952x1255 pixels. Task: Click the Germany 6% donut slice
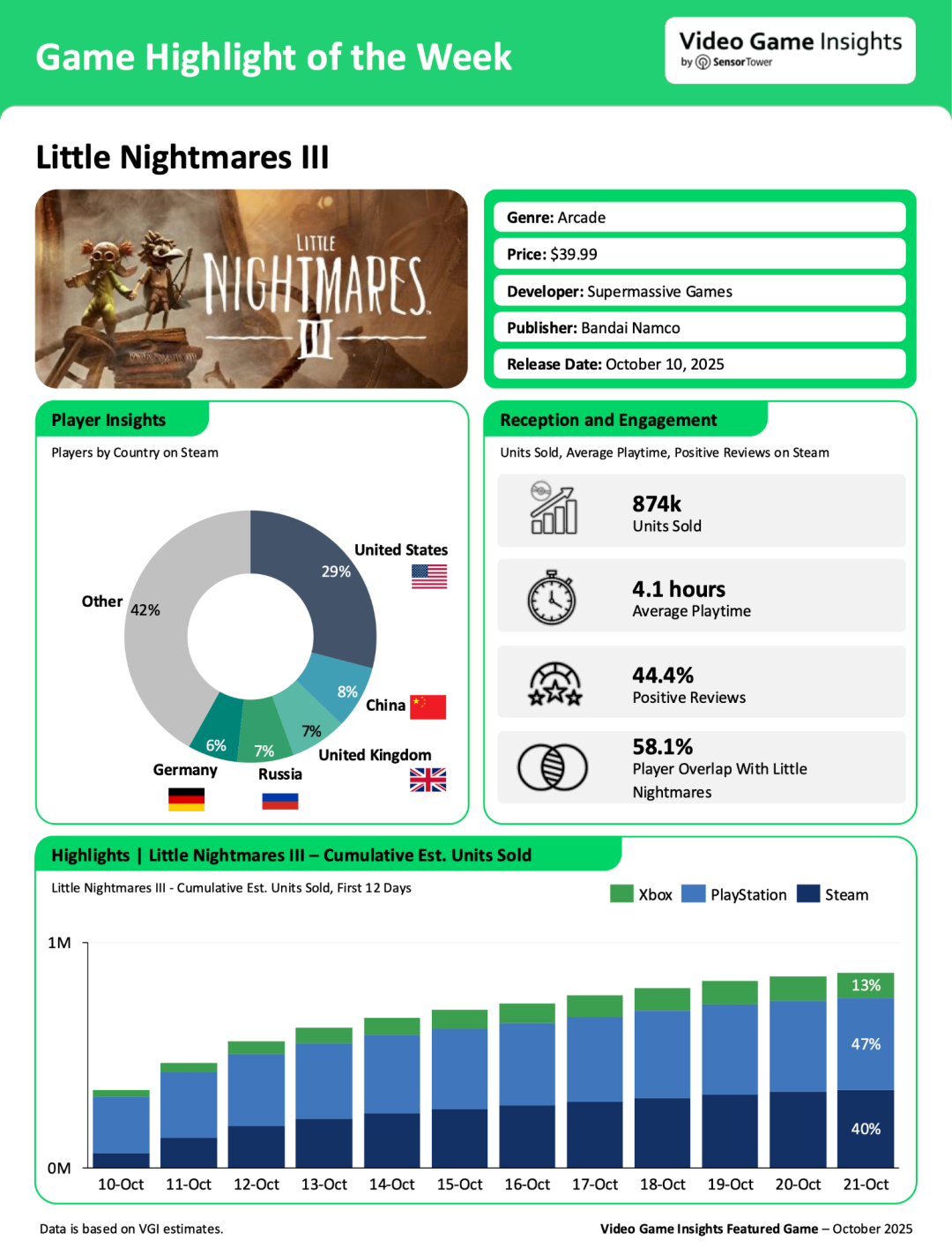(218, 728)
